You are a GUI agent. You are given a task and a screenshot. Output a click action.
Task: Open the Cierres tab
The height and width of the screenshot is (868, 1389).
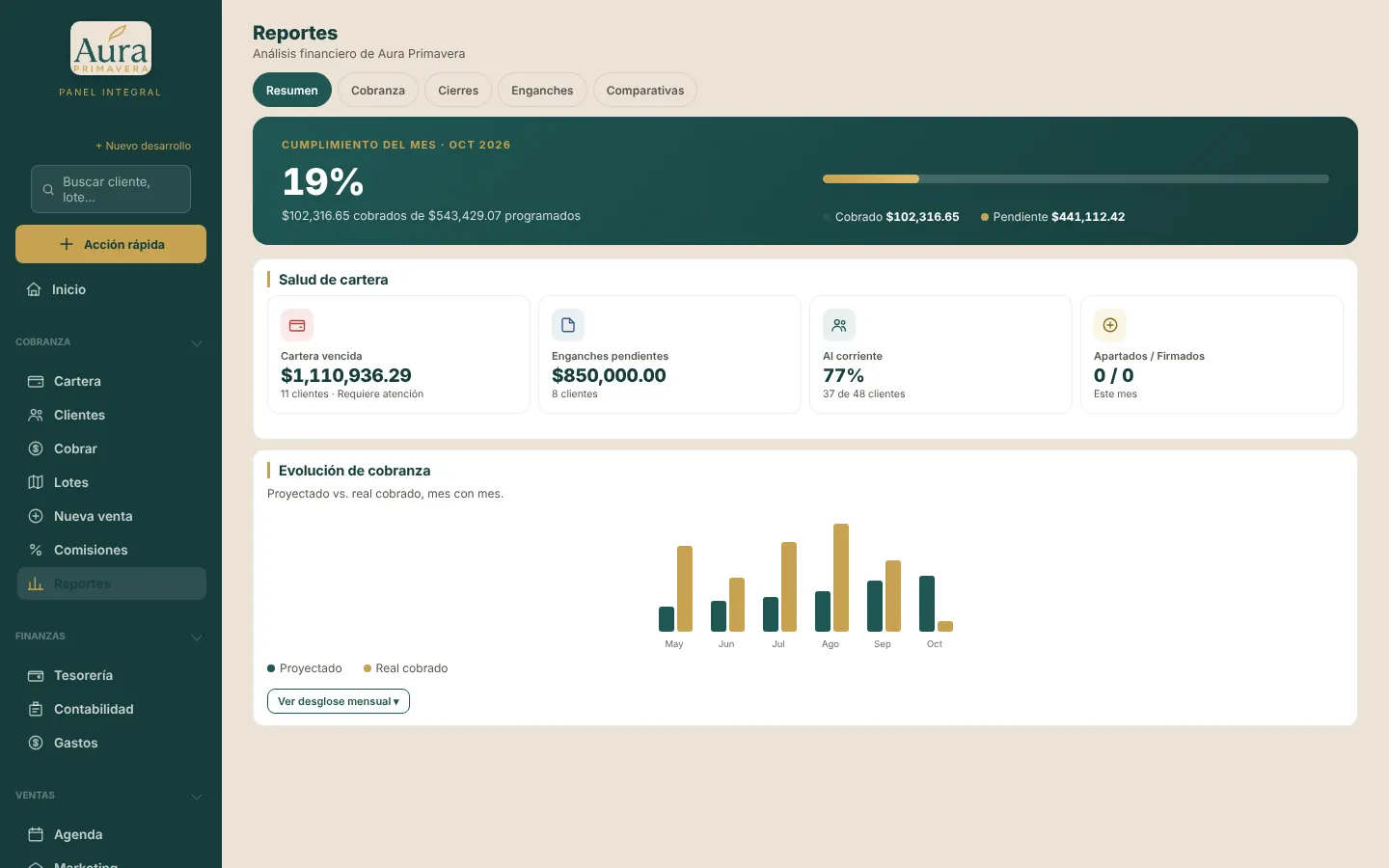coord(458,90)
